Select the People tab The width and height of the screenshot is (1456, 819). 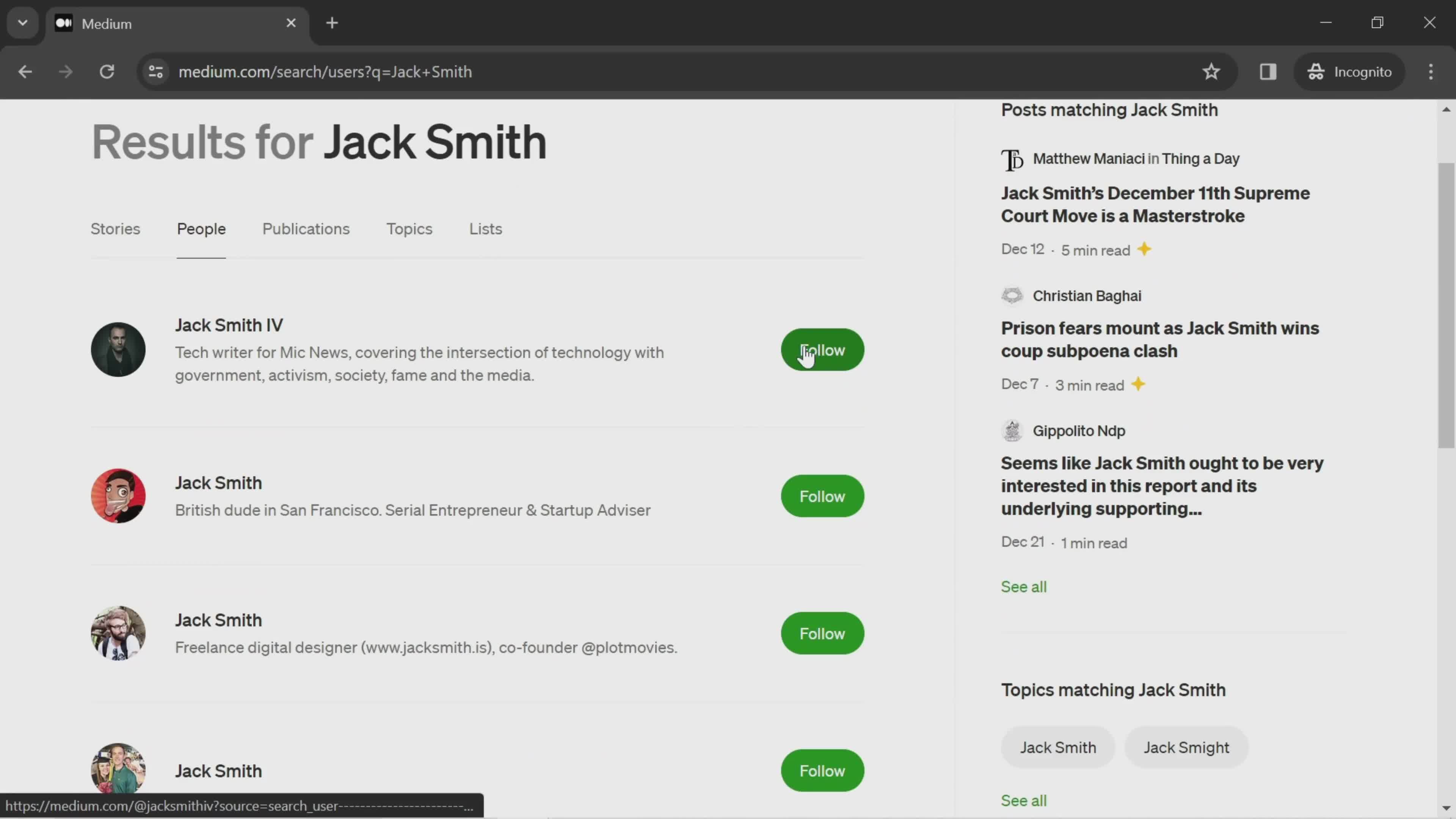[x=201, y=229]
